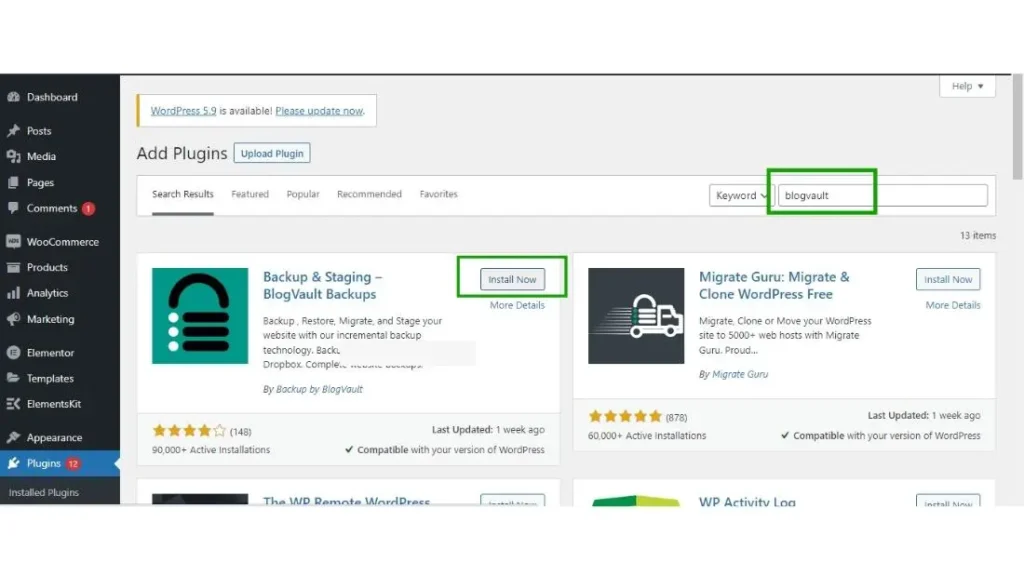1024x576 pixels.
Task: Click the 13 items count text
Action: [978, 235]
